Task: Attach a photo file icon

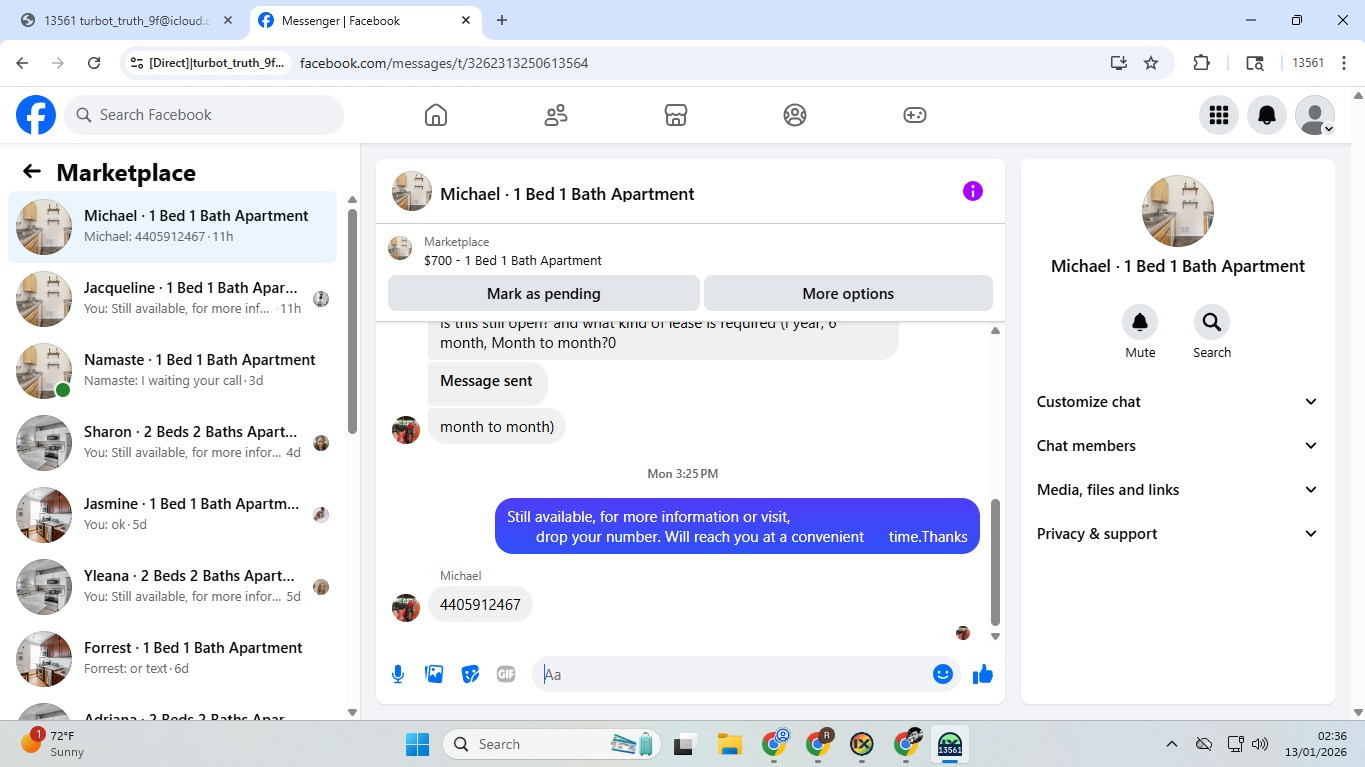Action: pos(434,674)
